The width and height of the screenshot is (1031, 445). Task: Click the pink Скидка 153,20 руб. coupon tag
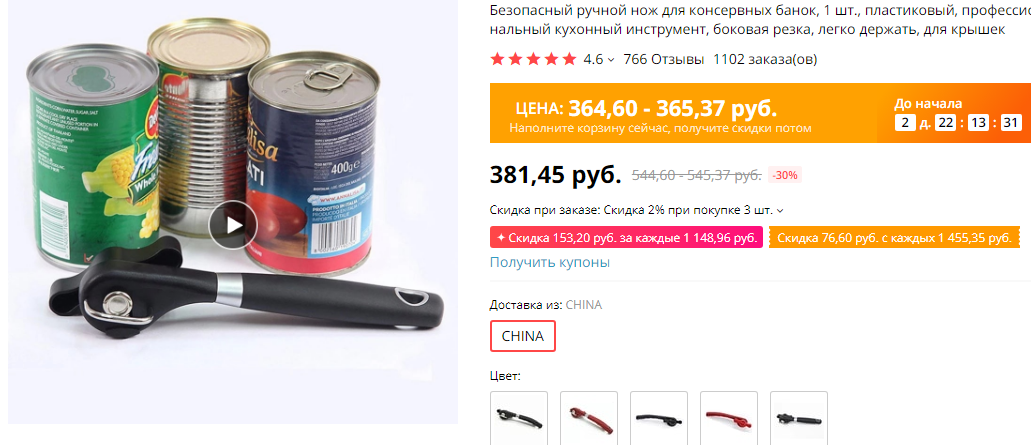[x=626, y=237]
